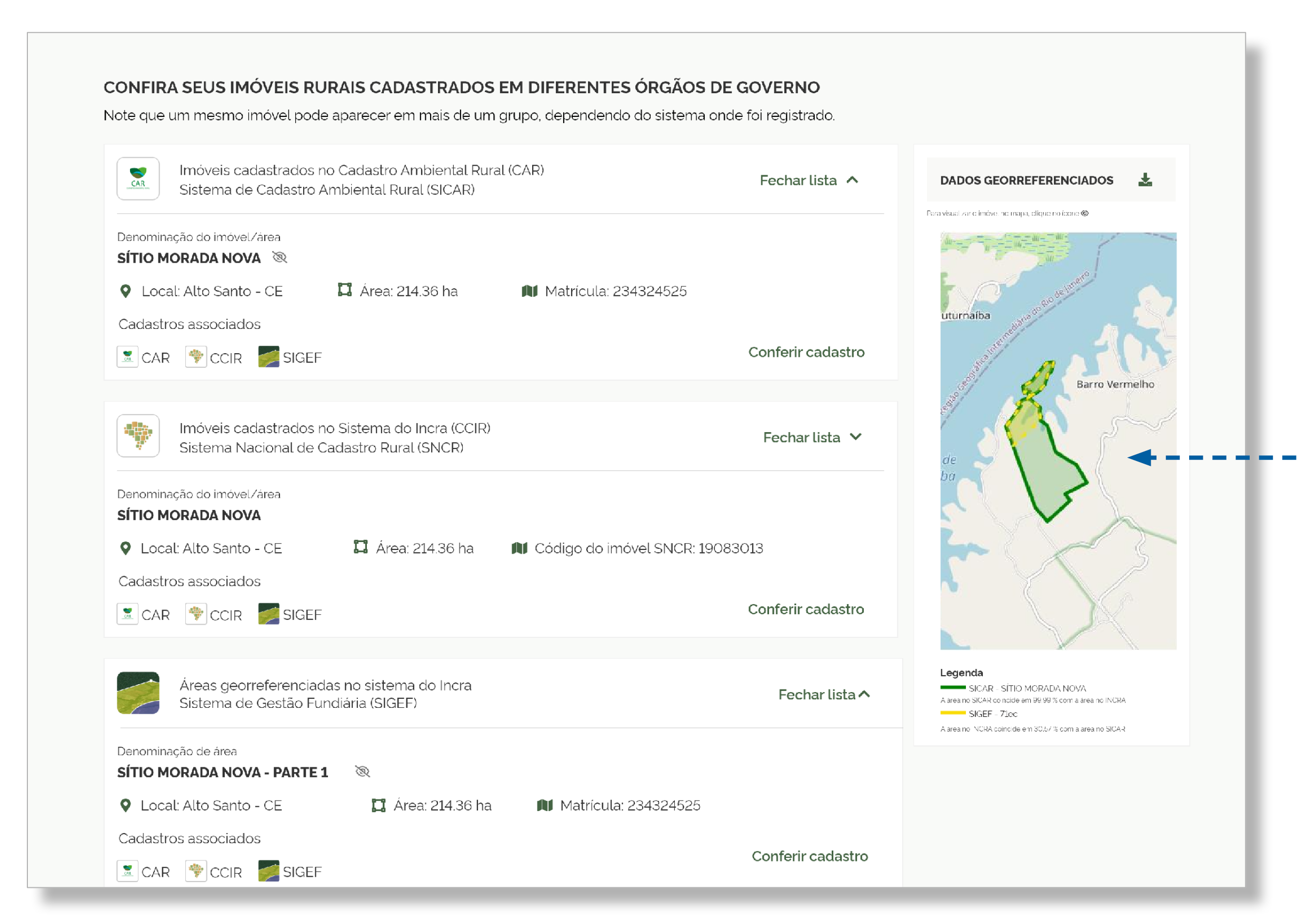
Task: Click the CCIR badge icon in the SIGEF card
Action: click(196, 871)
